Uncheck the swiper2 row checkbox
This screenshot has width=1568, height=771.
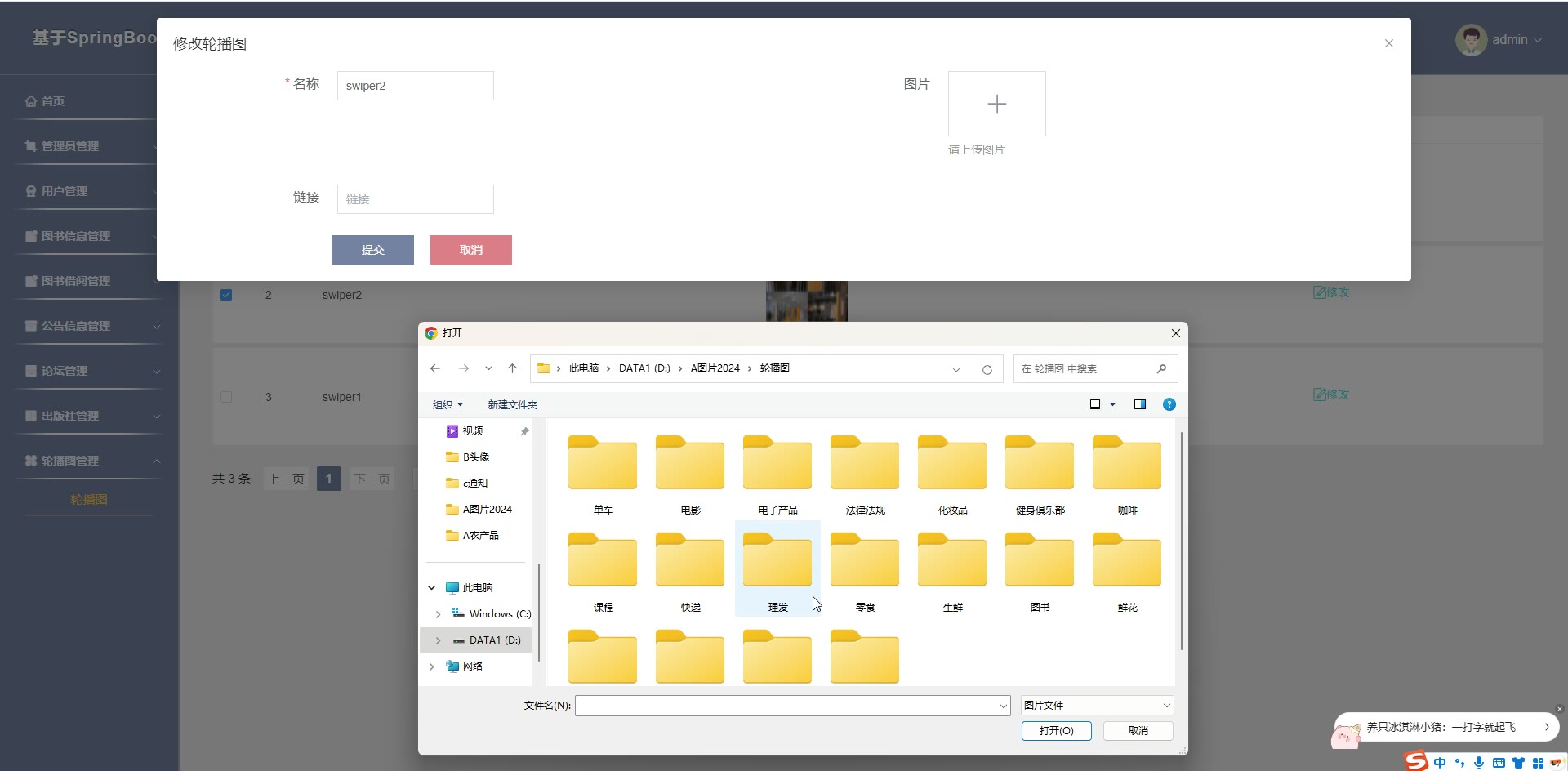click(x=226, y=295)
